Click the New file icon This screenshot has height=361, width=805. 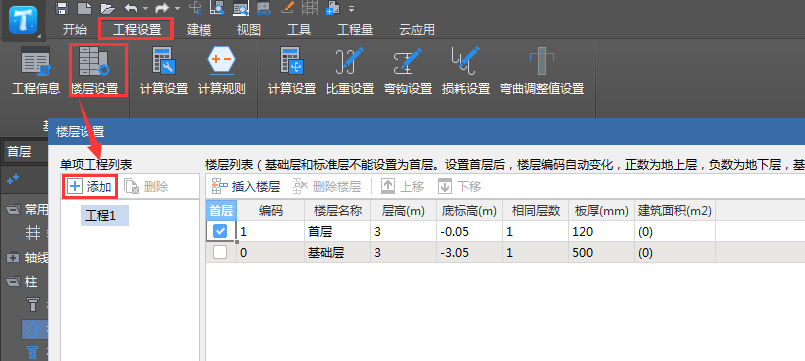point(84,8)
